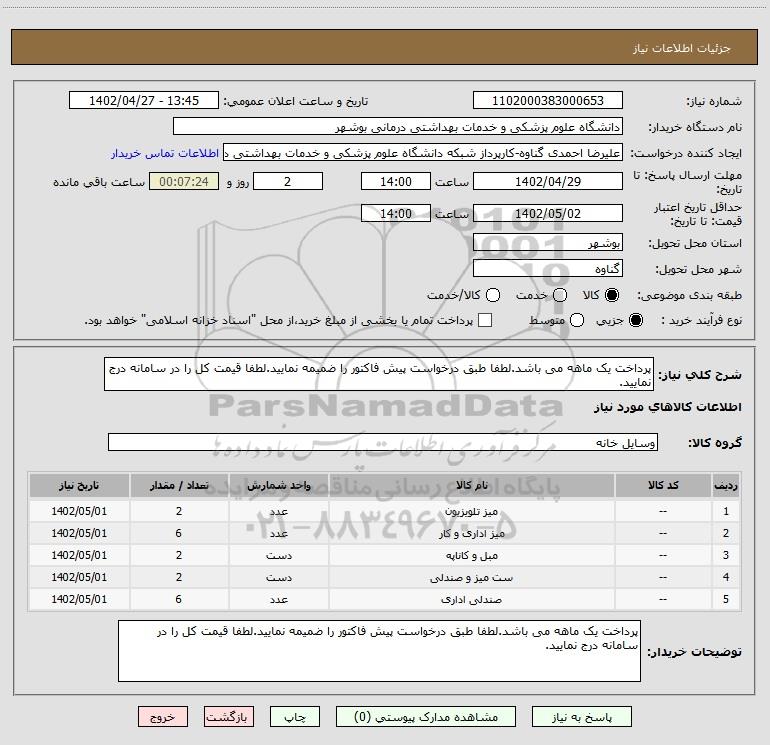
Task: Click the شهر محل تحویل field showing گناوه
Action: 547,269
